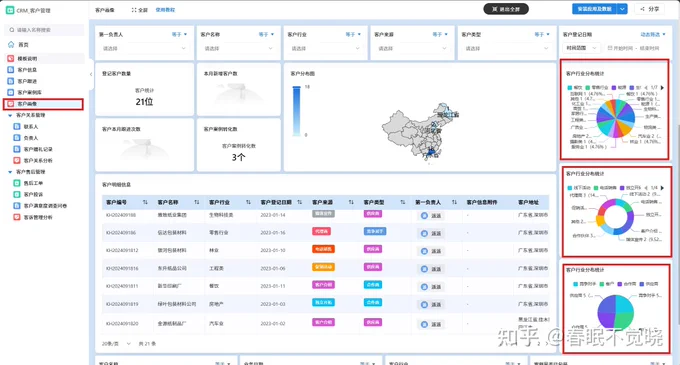The height and width of the screenshot is (365, 680).
Task: Toggle 电话销售 legend item in donut chart
Action: pyautogui.click(x=605, y=188)
